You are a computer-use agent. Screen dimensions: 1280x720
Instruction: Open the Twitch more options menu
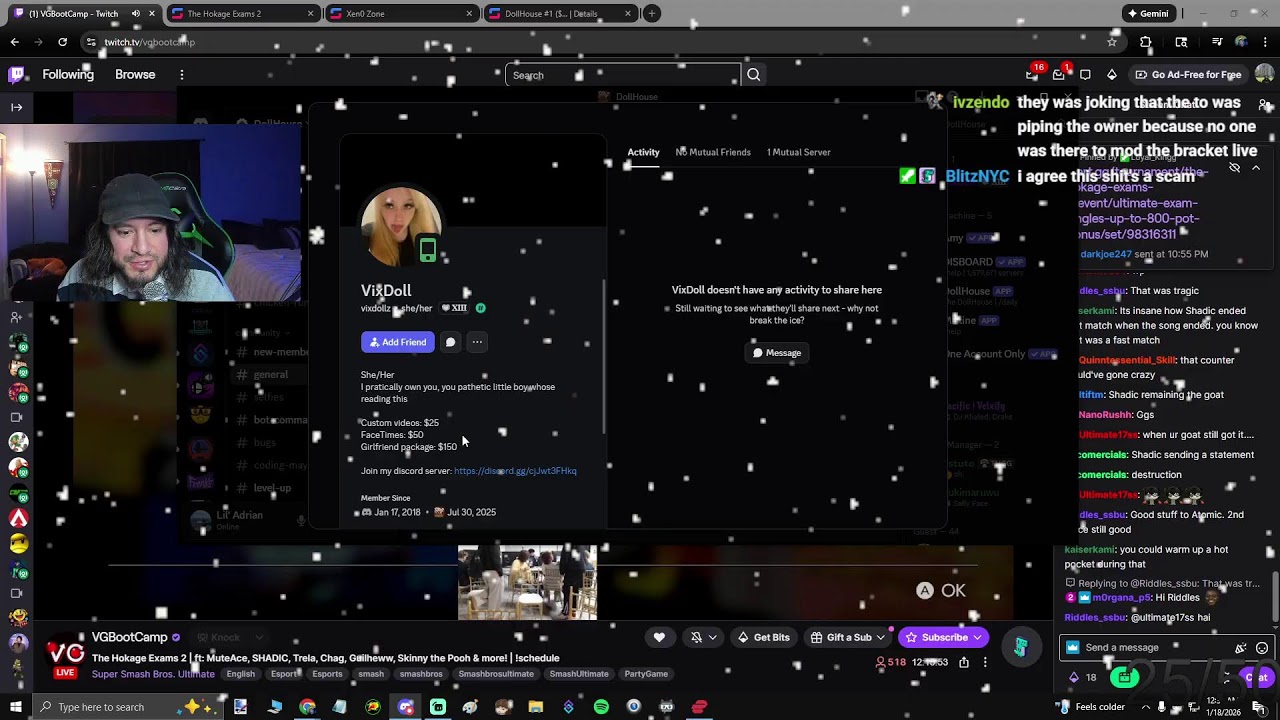(181, 75)
